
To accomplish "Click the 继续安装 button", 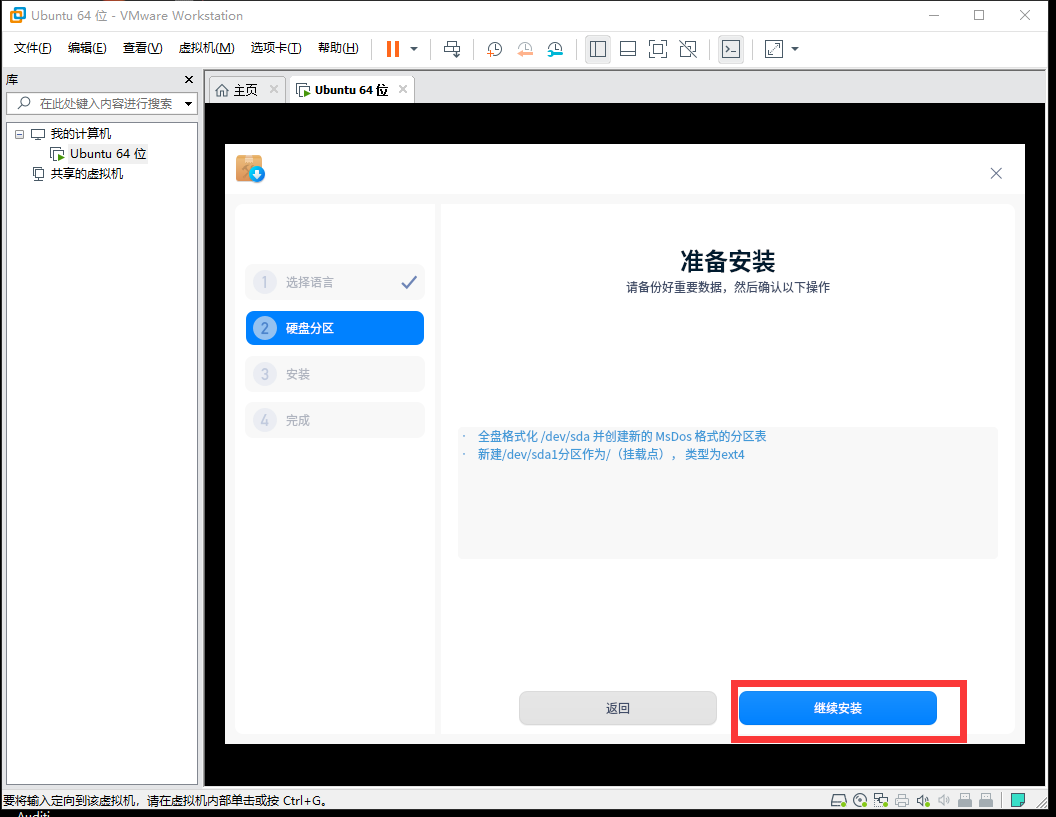I will [x=838, y=708].
